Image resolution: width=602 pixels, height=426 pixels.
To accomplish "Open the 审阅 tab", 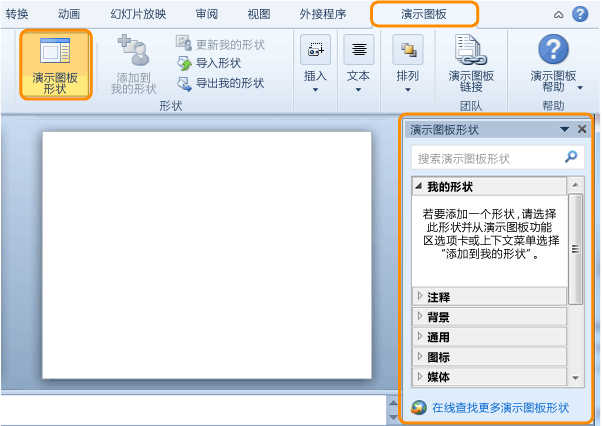I will tap(207, 14).
